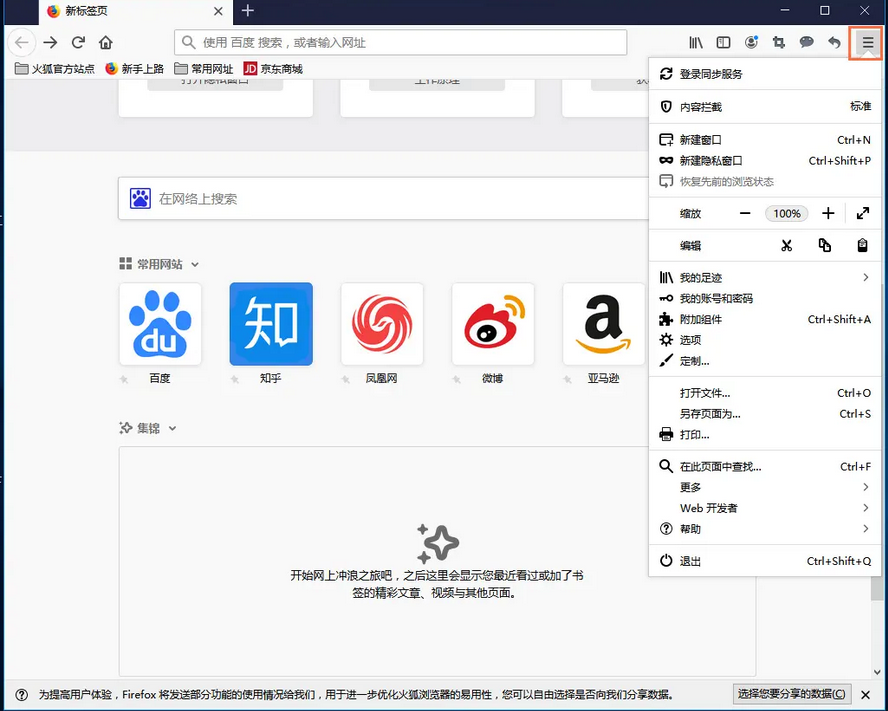
Task: Sign in to sync (登录同步服务)
Action: [x=765, y=74]
